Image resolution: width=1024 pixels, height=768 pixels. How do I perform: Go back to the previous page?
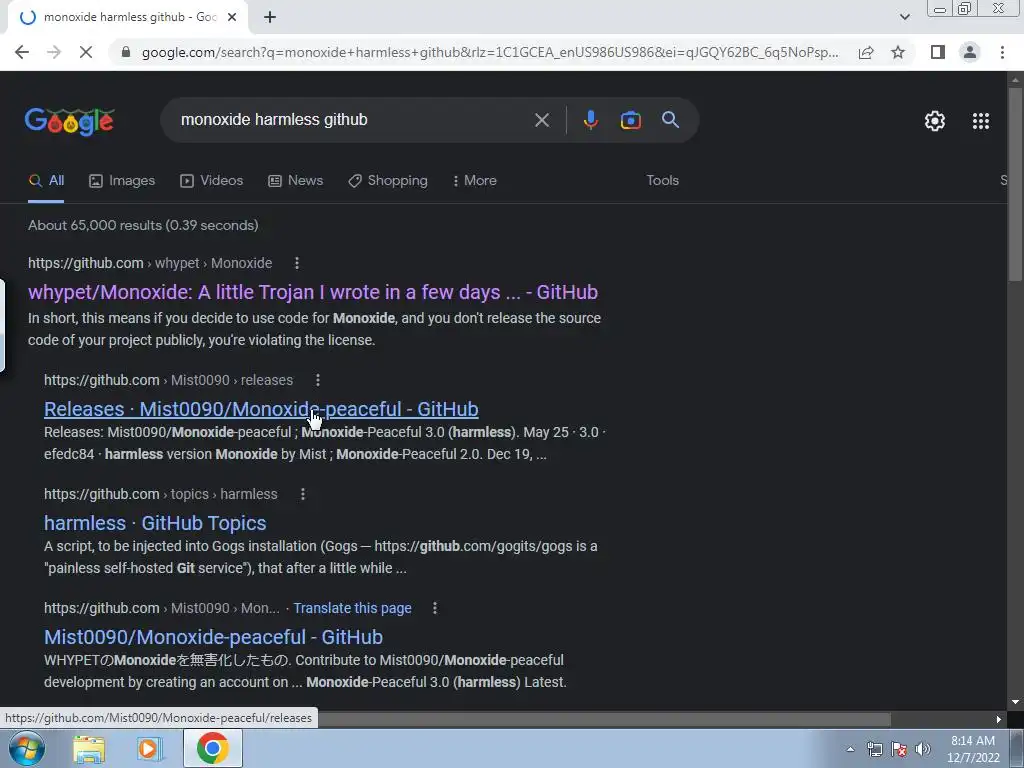pyautogui.click(x=22, y=52)
